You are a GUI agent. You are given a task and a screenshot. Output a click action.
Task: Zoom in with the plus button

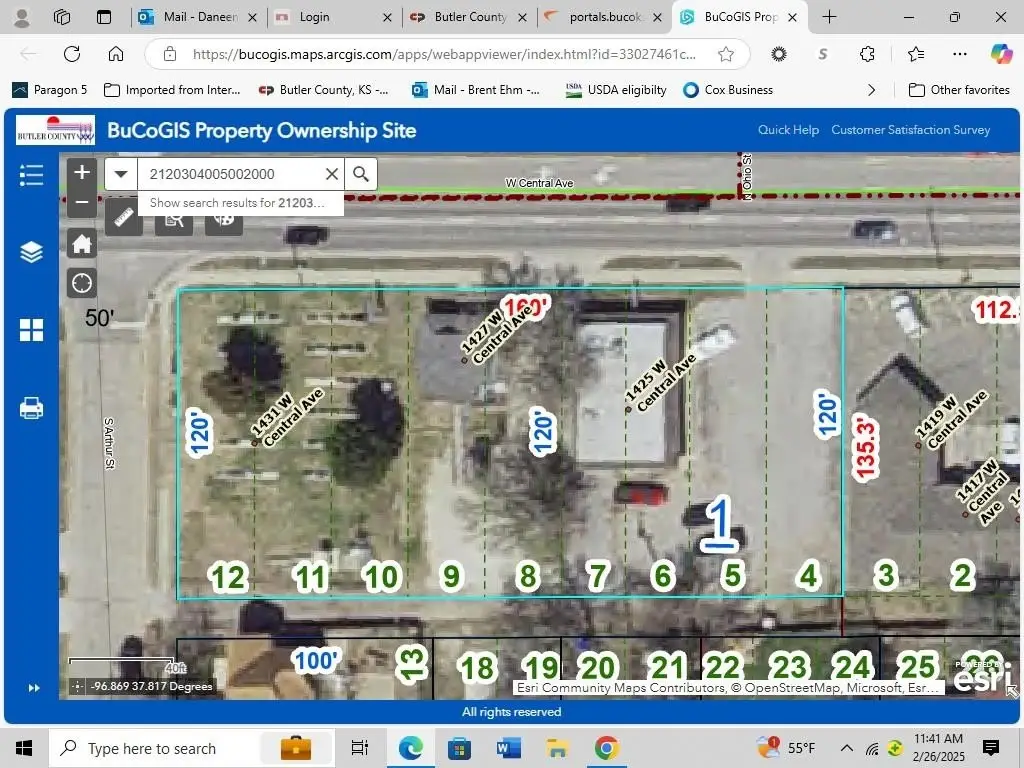point(82,172)
